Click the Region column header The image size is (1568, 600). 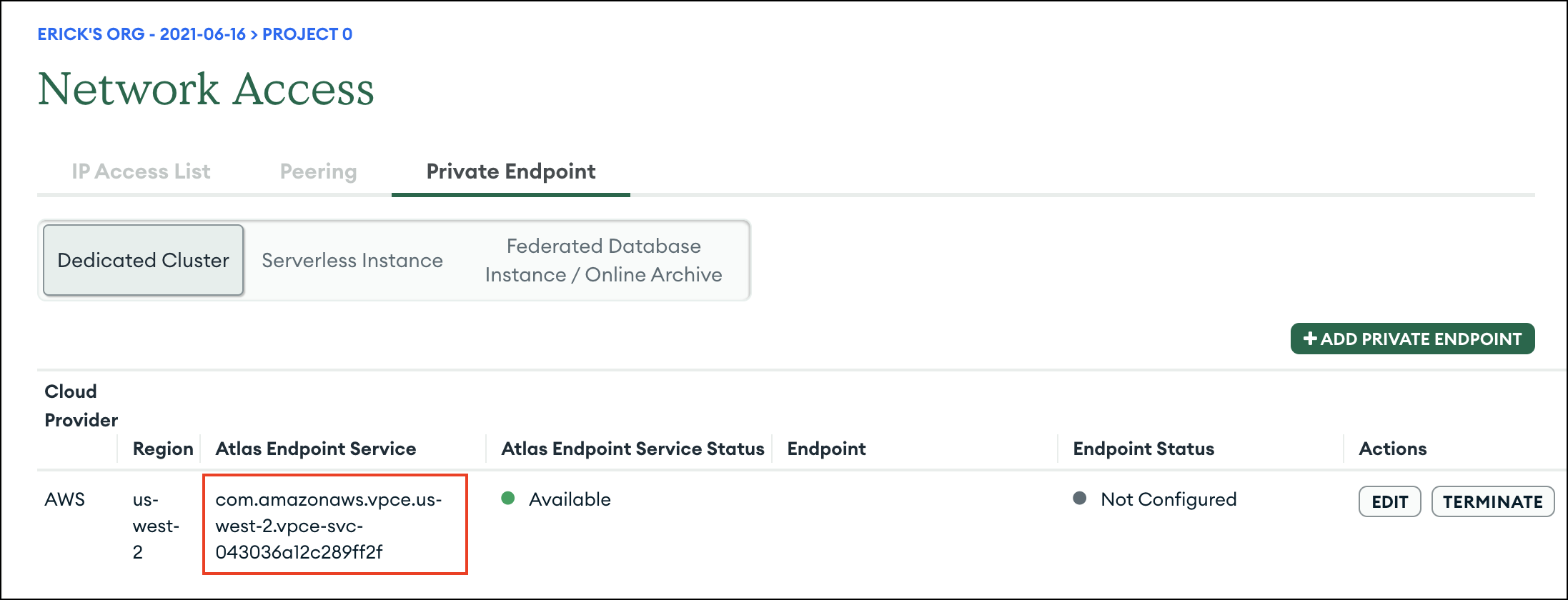(x=163, y=449)
